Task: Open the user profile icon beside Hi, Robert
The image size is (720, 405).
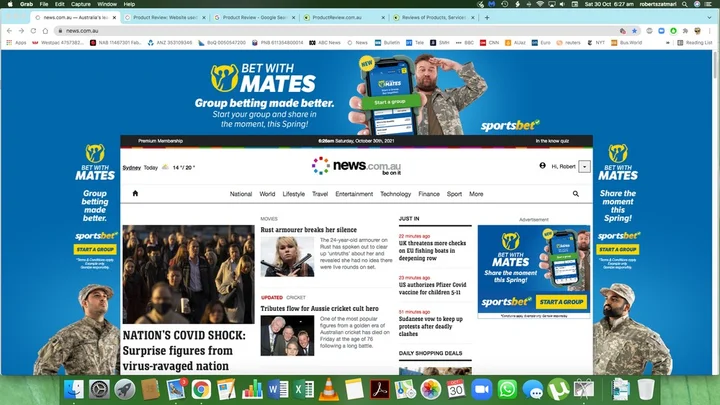Action: pyautogui.click(x=542, y=166)
